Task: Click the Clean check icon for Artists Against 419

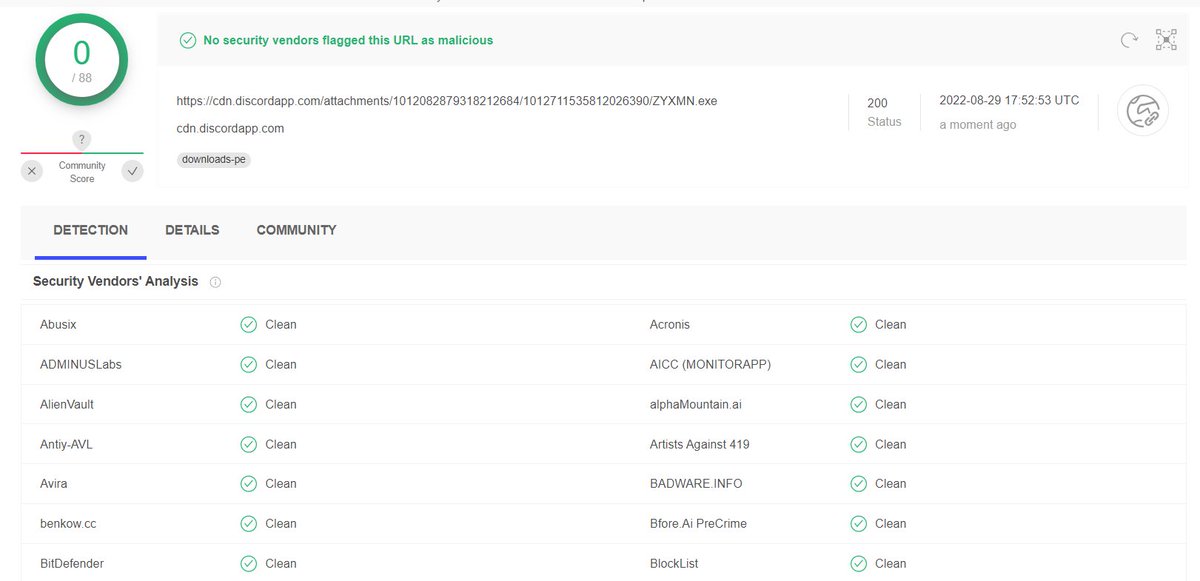Action: pyautogui.click(x=858, y=444)
